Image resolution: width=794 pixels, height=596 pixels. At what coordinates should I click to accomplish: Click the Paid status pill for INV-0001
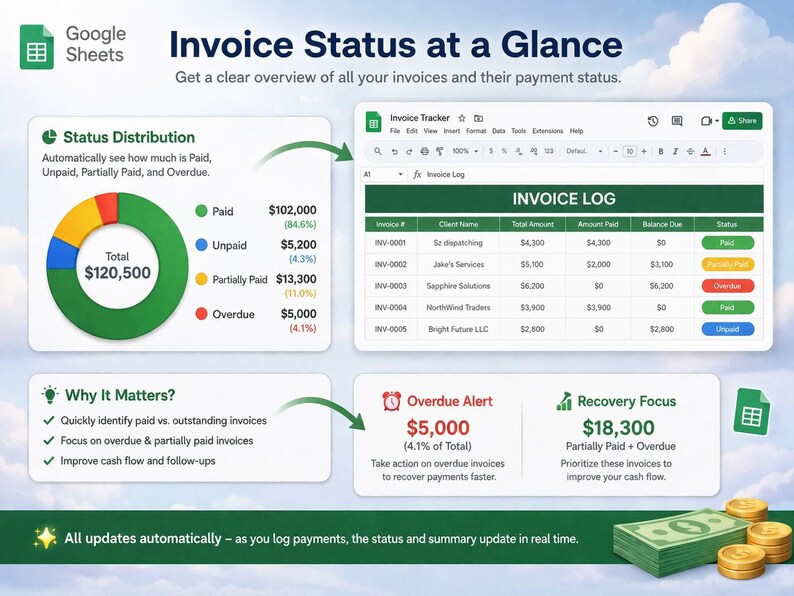pyautogui.click(x=727, y=243)
